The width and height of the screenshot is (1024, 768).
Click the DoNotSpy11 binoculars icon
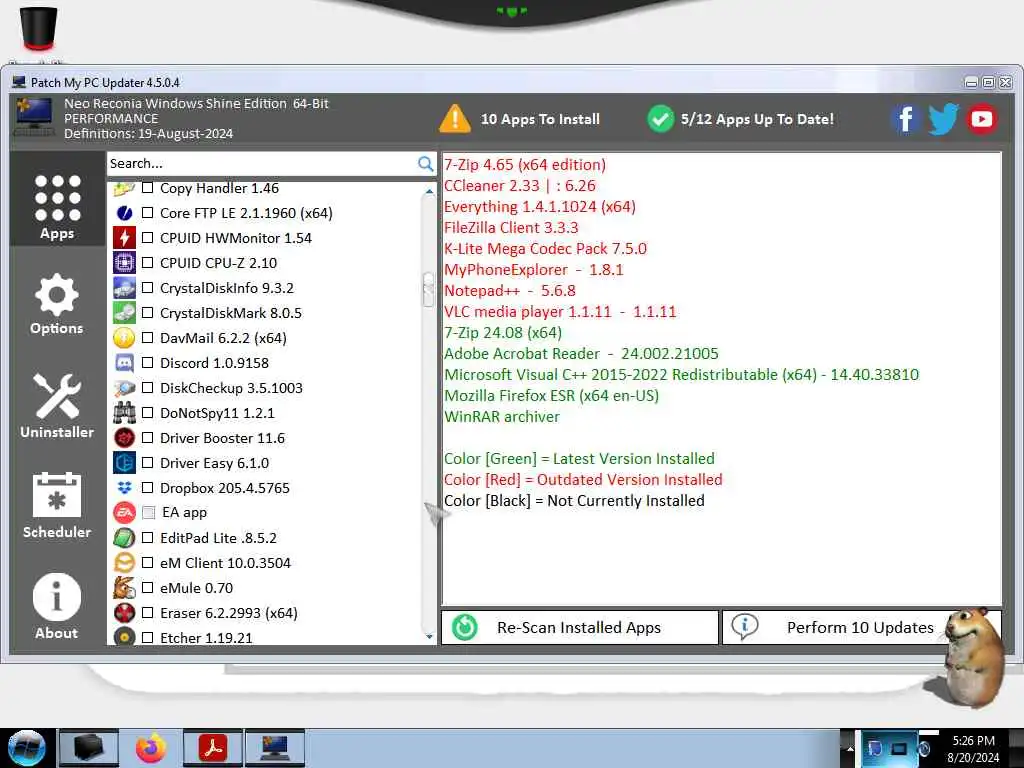pos(124,413)
